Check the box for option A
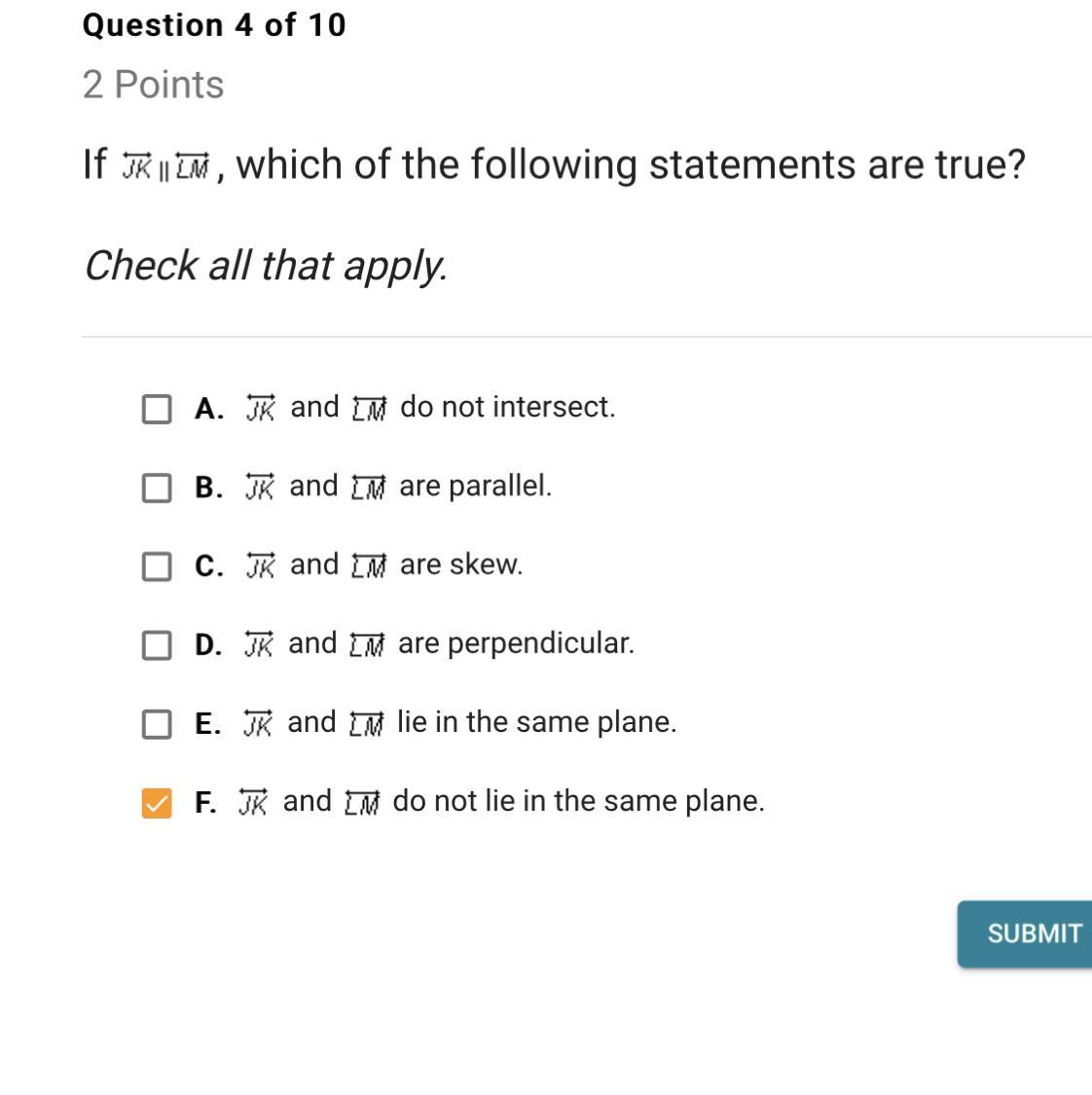 [x=157, y=409]
